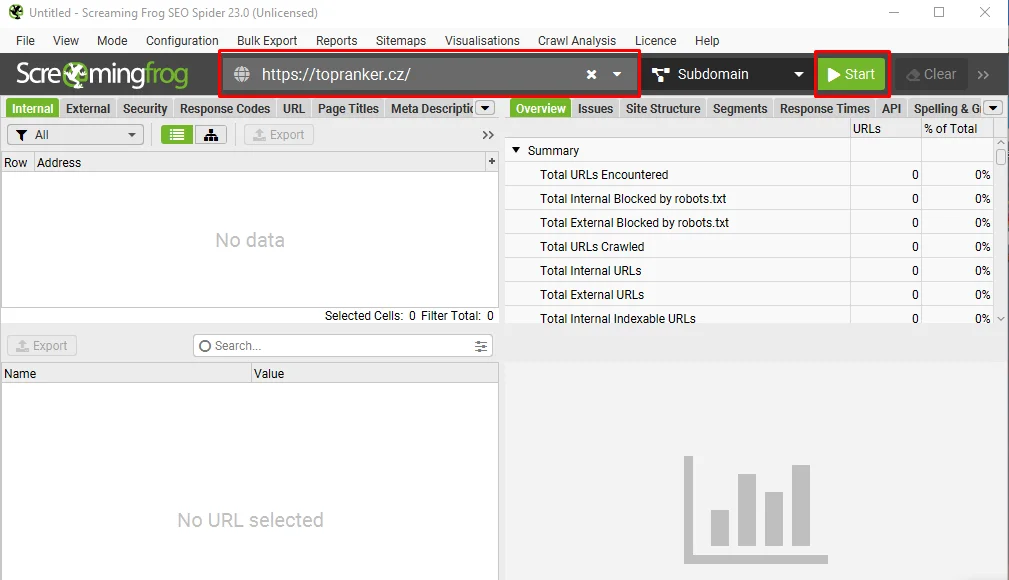This screenshot has width=1009, height=580.
Task: Clear the URL with the X icon
Action: 591,75
